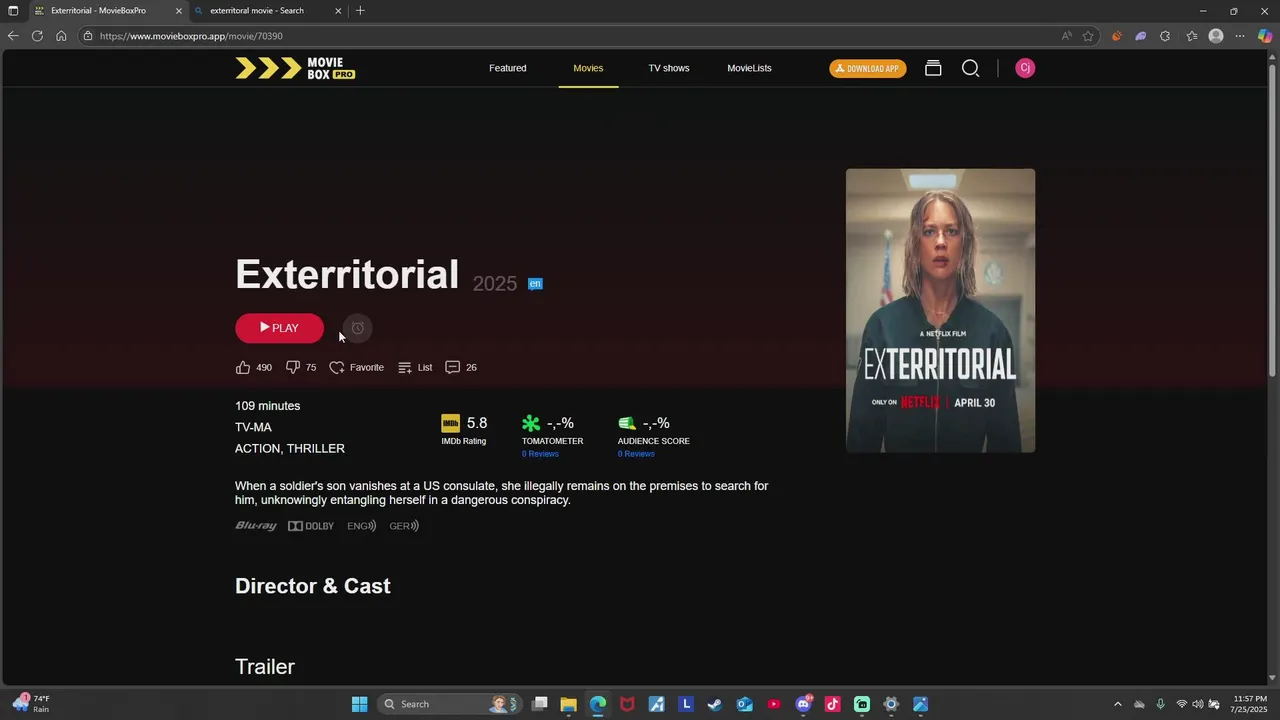
Task: Open the Favorites list icon
Action: pyautogui.click(x=1192, y=36)
